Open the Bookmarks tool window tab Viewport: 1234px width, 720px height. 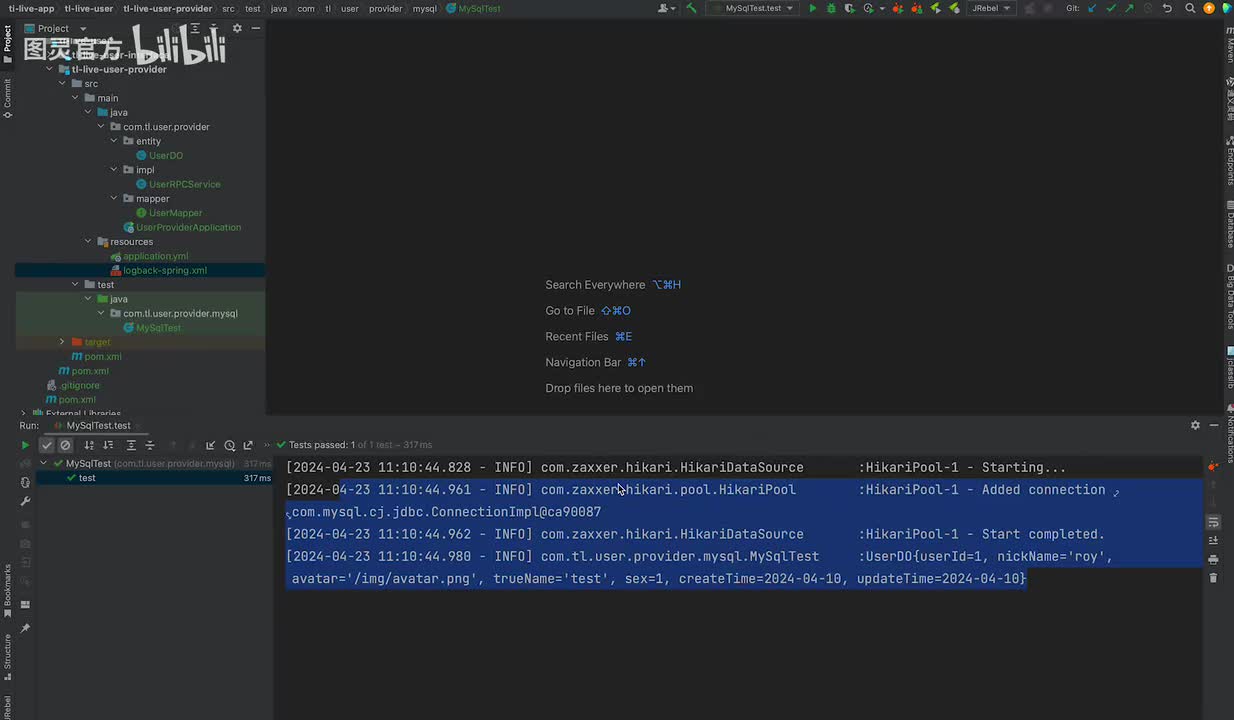tap(7, 590)
